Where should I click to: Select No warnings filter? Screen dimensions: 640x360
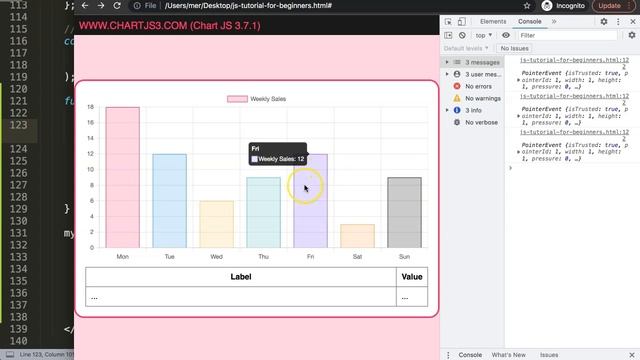coord(483,98)
